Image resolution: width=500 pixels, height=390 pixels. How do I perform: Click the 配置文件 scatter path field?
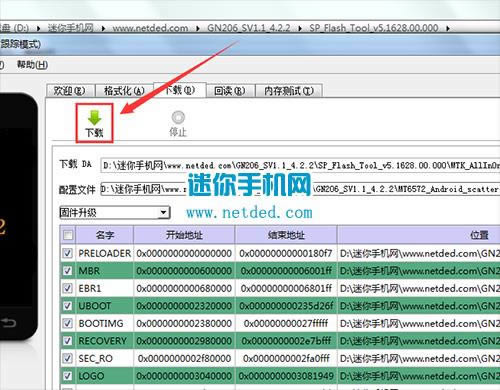[x=300, y=189]
